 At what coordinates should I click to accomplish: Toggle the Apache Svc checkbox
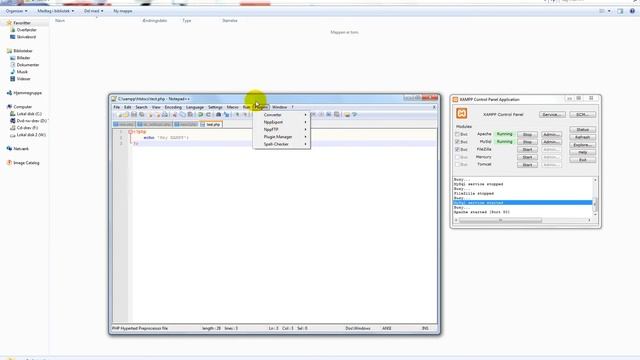[458, 134]
